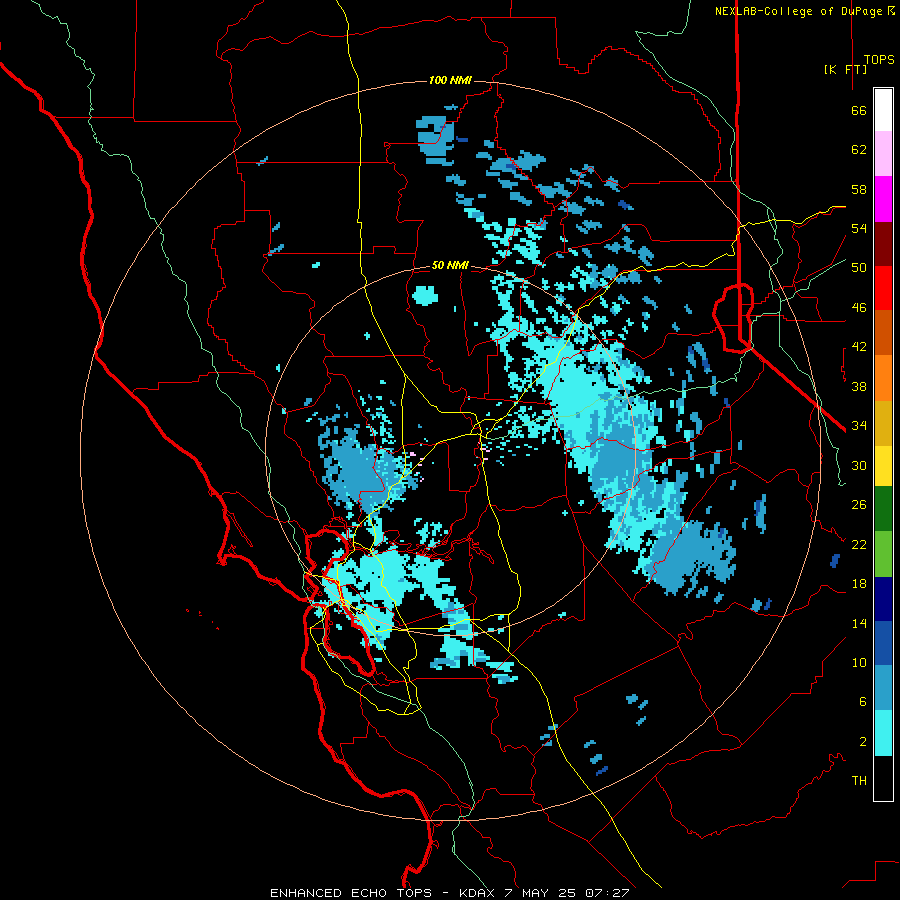The width and height of the screenshot is (900, 900).
Task: Click the medium royal blue legend swatch
Action: 883,643
